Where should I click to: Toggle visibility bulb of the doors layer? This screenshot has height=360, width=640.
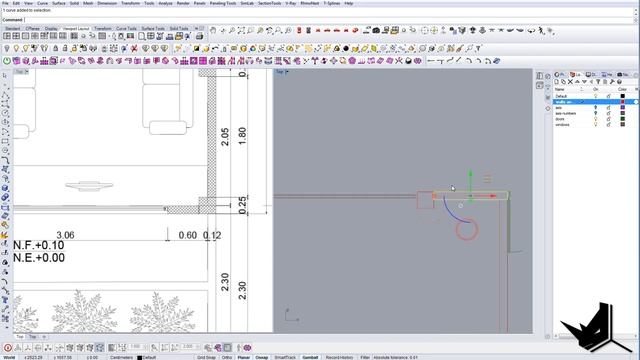[x=596, y=119]
